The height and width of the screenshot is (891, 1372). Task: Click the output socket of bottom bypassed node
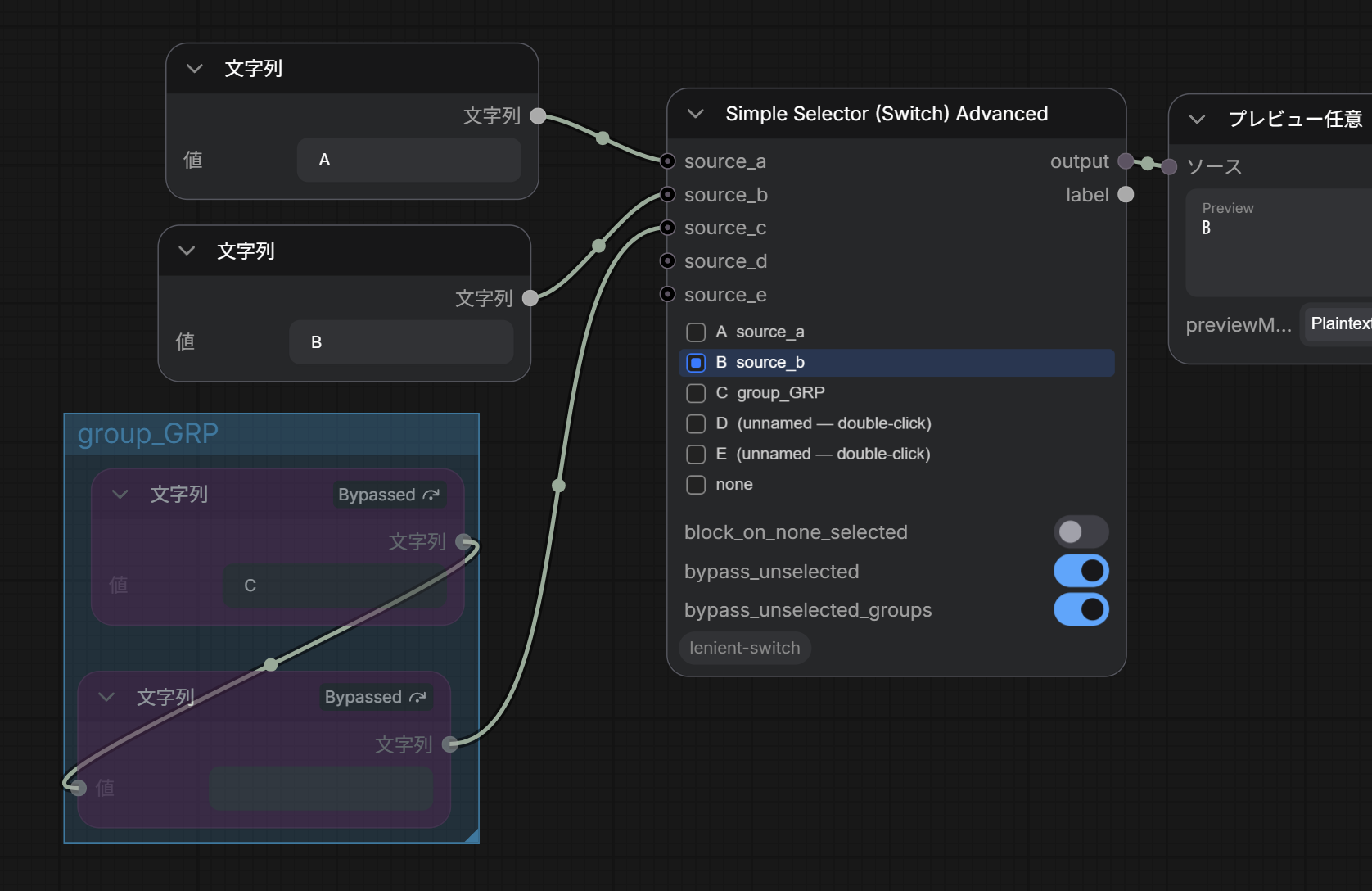[450, 744]
